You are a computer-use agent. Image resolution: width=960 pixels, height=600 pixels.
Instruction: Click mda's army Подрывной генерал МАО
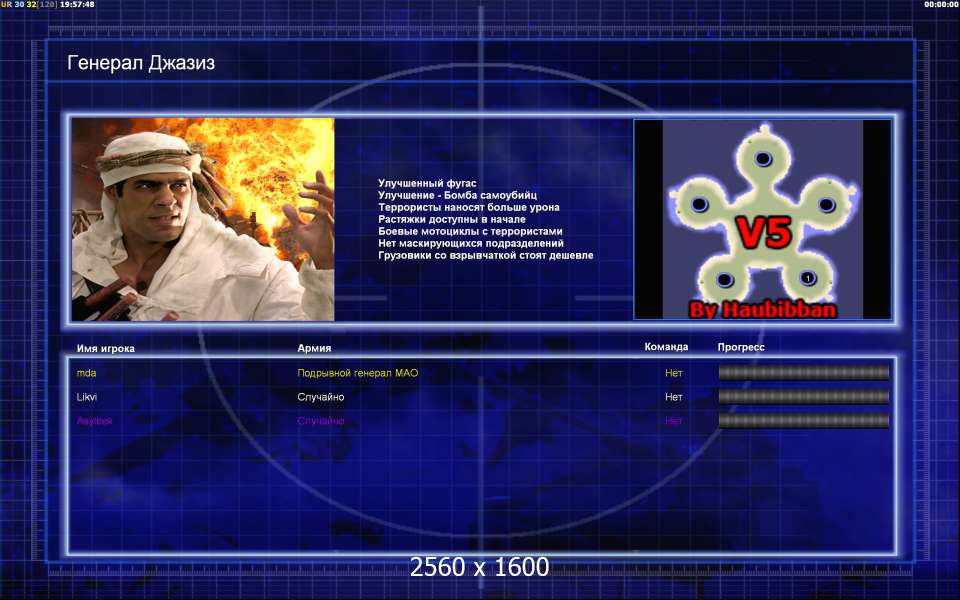[x=358, y=373]
